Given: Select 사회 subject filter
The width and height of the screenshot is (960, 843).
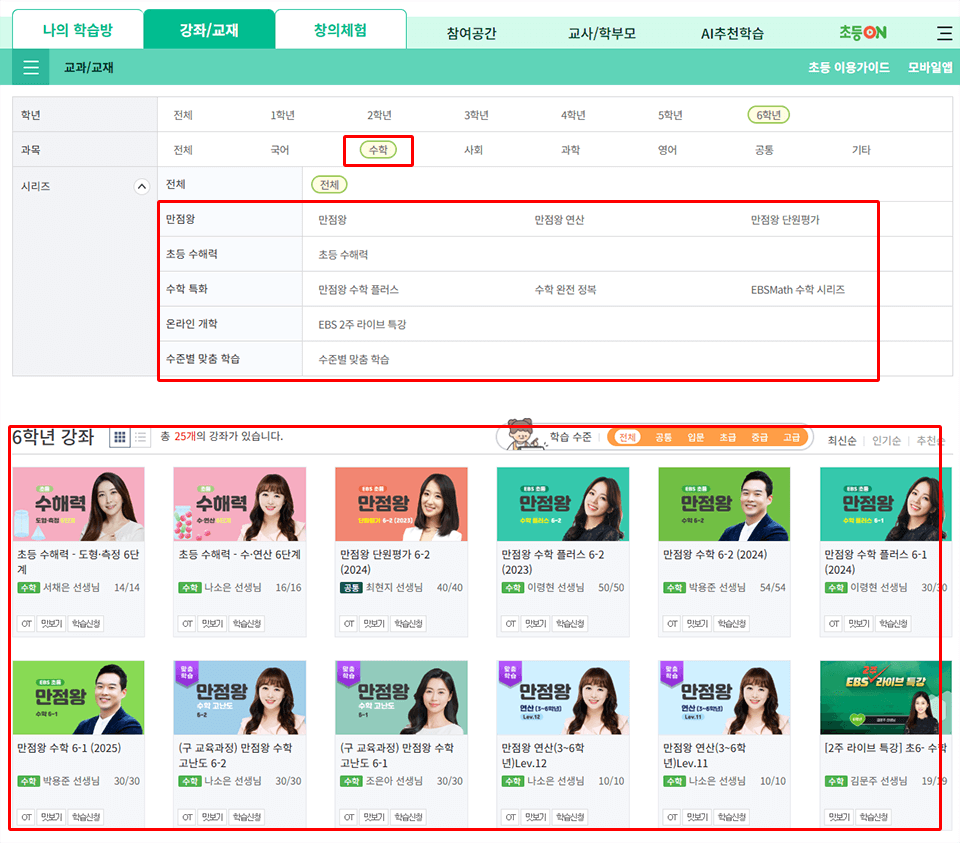Looking at the screenshot, I should click(474, 150).
